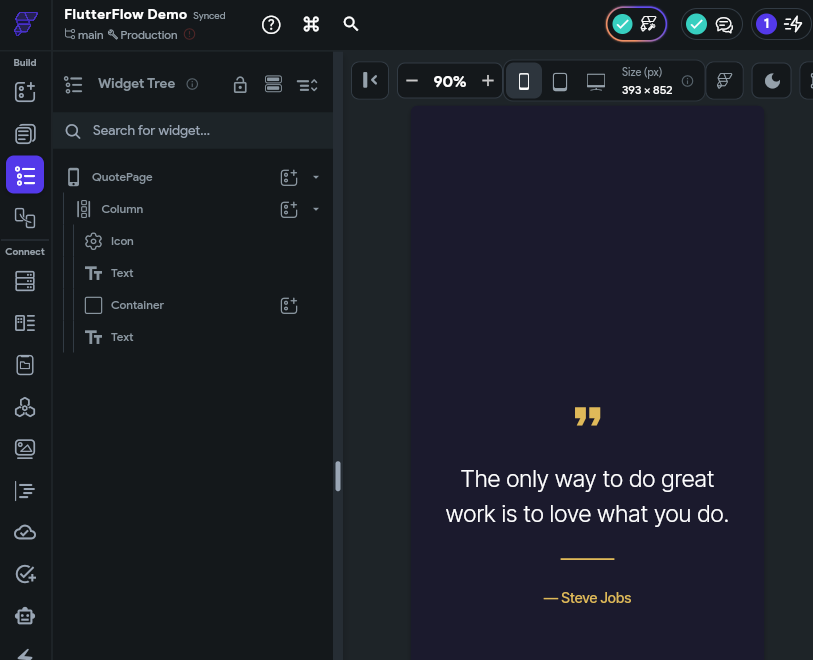The image size is (813, 660).
Task: Select the desktop device preview
Action: (596, 81)
